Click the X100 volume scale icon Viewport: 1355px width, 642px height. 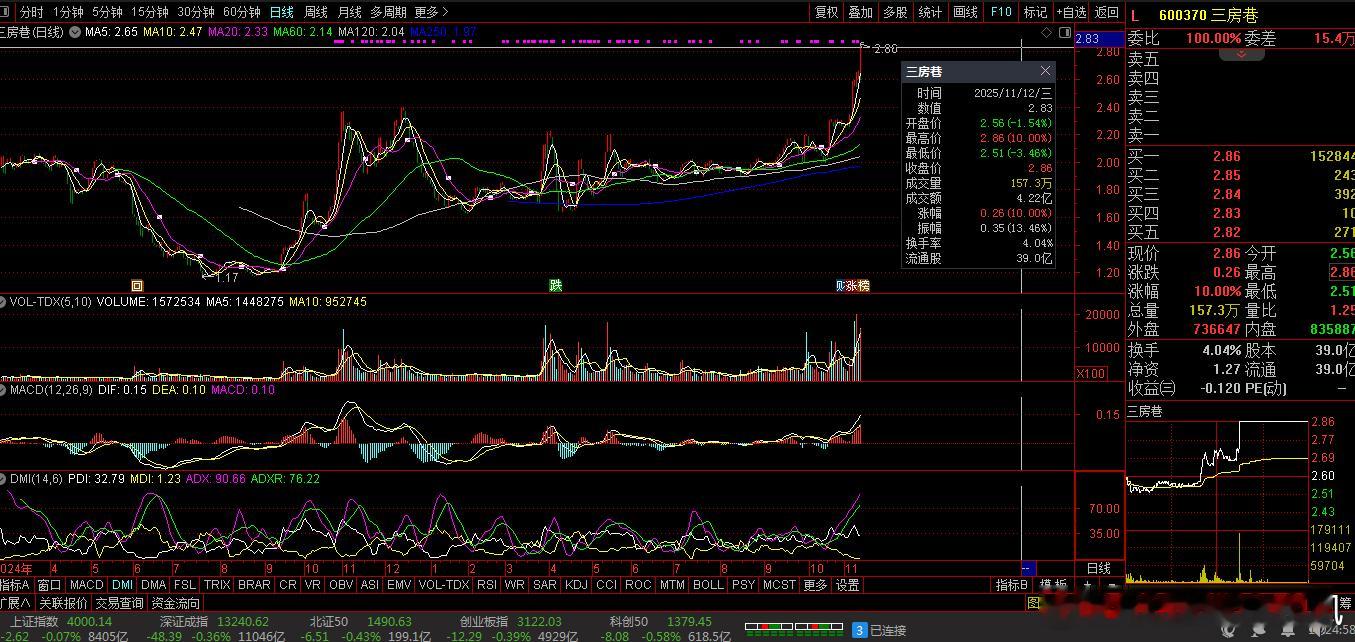(x=1089, y=373)
